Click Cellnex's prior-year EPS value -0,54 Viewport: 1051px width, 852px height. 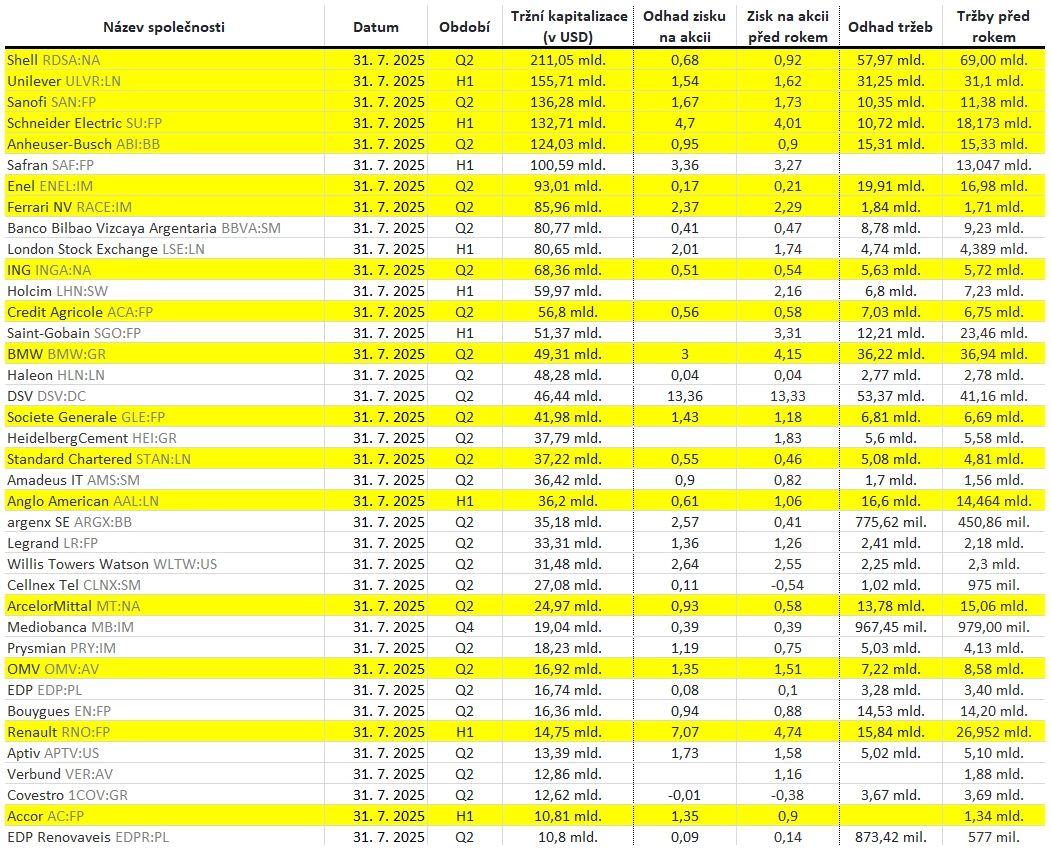tap(788, 585)
